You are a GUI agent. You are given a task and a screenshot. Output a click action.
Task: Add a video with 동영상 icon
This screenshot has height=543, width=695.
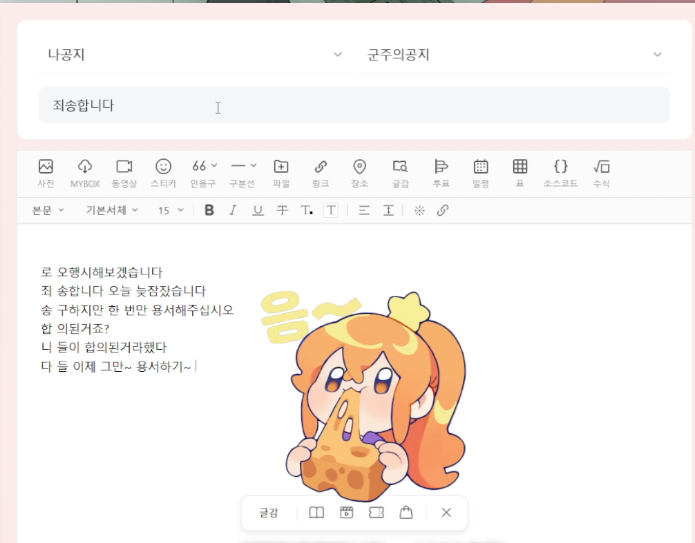coord(124,172)
